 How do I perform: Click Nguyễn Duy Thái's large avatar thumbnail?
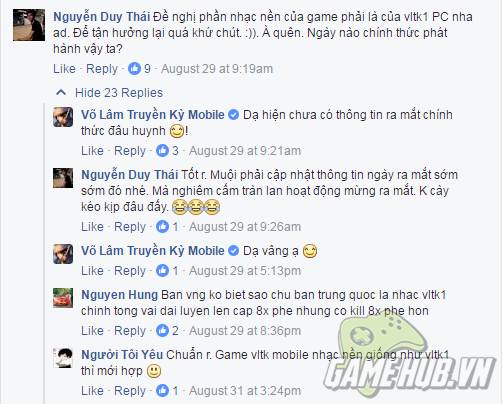[29, 25]
